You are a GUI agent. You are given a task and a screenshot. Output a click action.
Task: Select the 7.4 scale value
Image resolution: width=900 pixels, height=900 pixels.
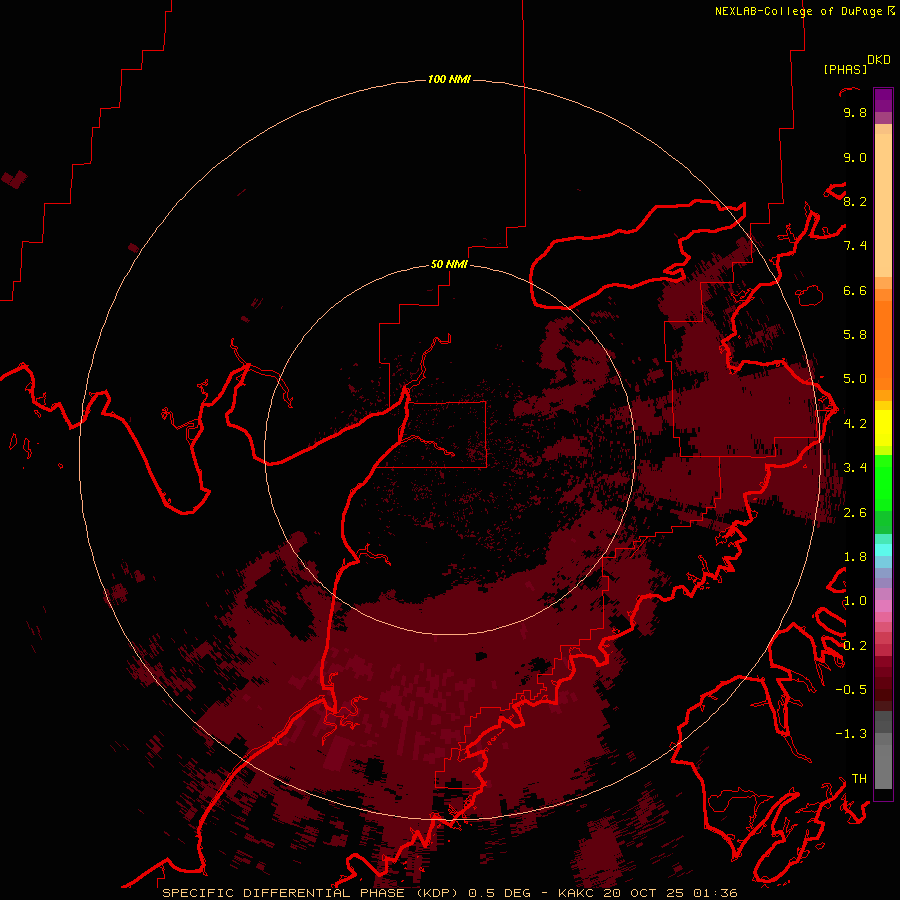[x=855, y=246]
